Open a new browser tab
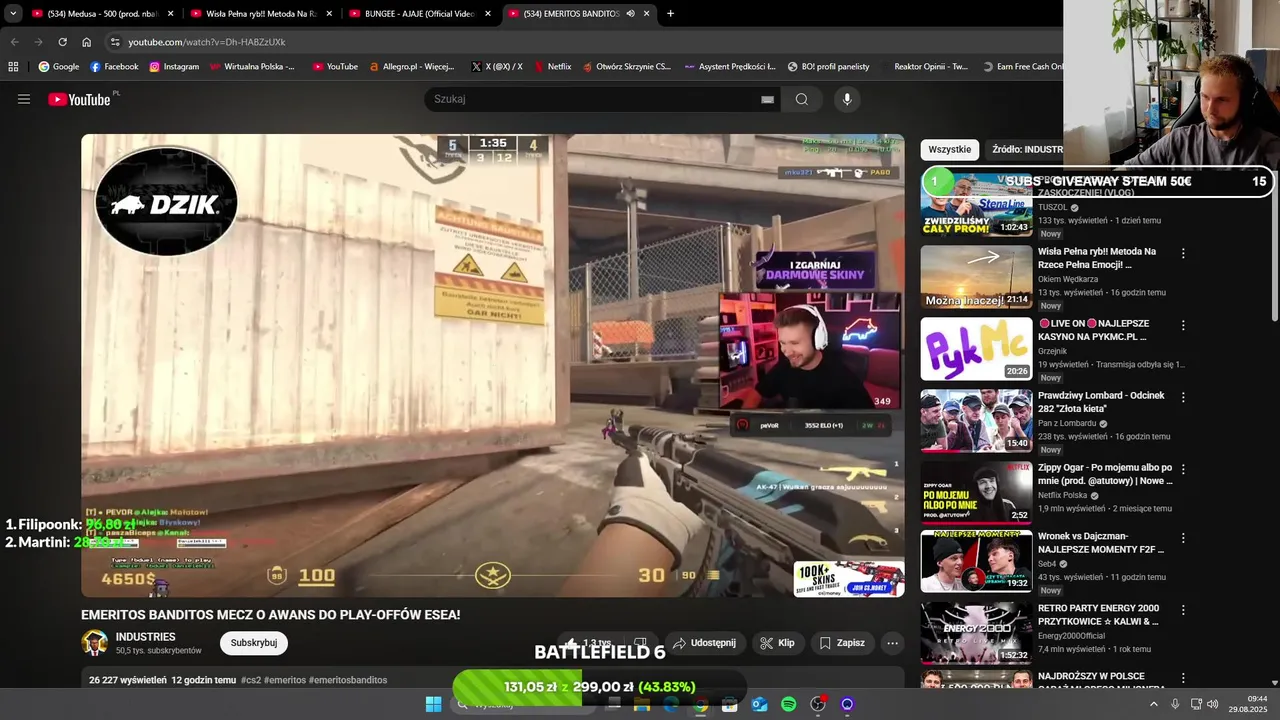The height and width of the screenshot is (720, 1280). (x=670, y=13)
